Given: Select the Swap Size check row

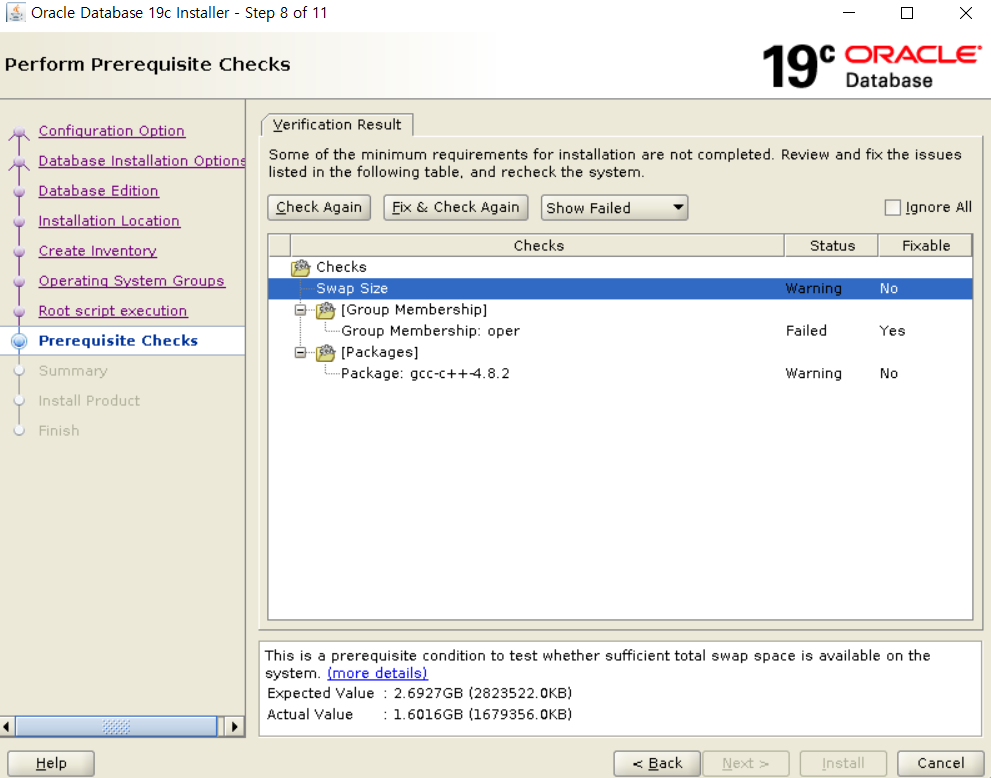Looking at the screenshot, I should [x=620, y=289].
